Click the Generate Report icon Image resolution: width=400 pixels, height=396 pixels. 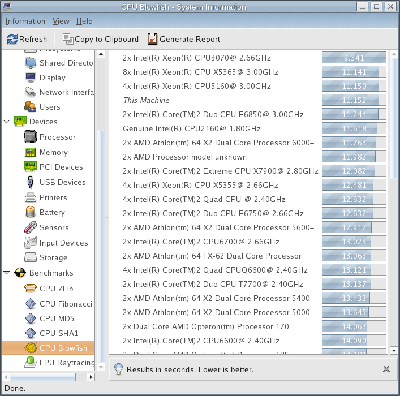coord(152,39)
